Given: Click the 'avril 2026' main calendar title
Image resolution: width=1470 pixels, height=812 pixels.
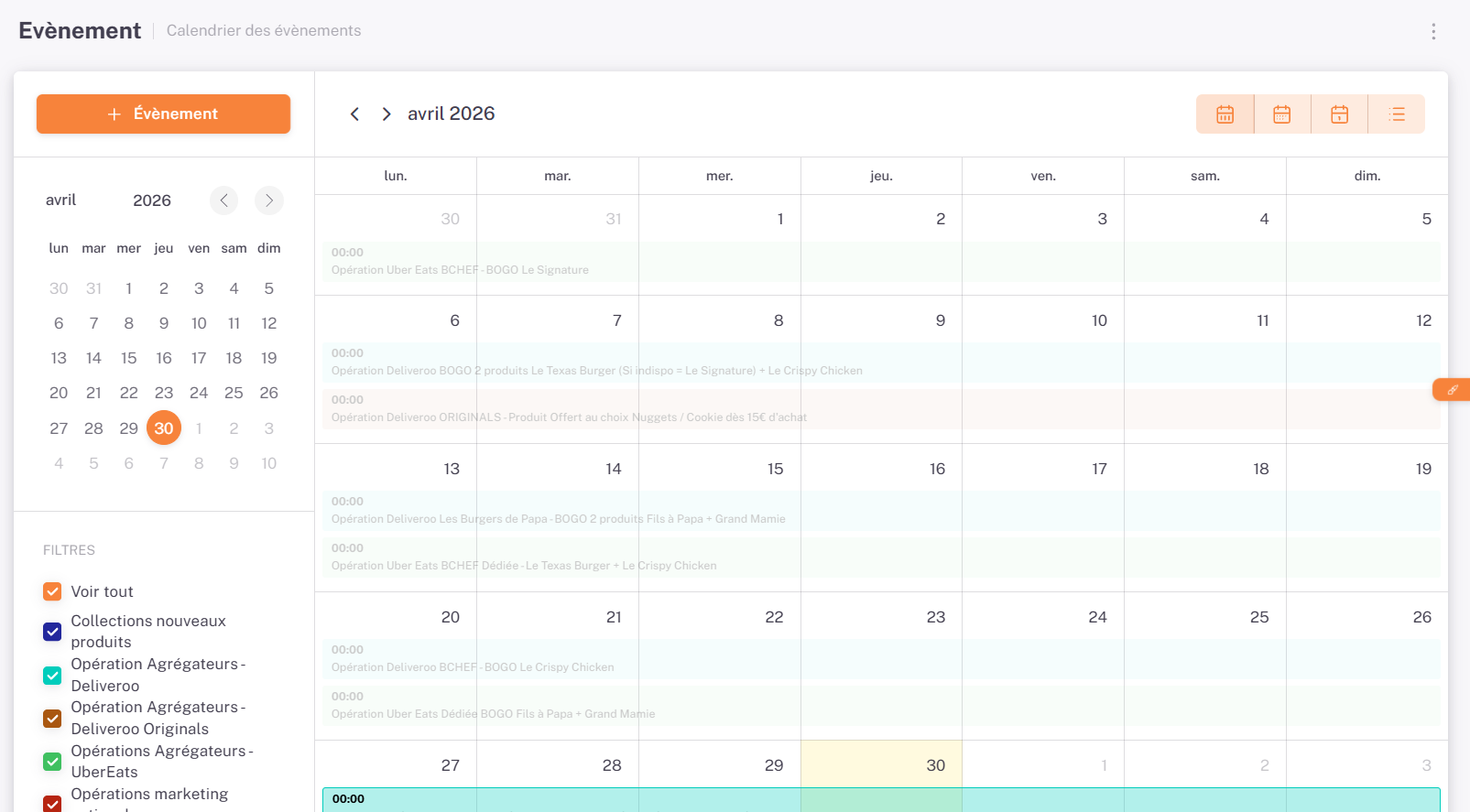Looking at the screenshot, I should 452,114.
